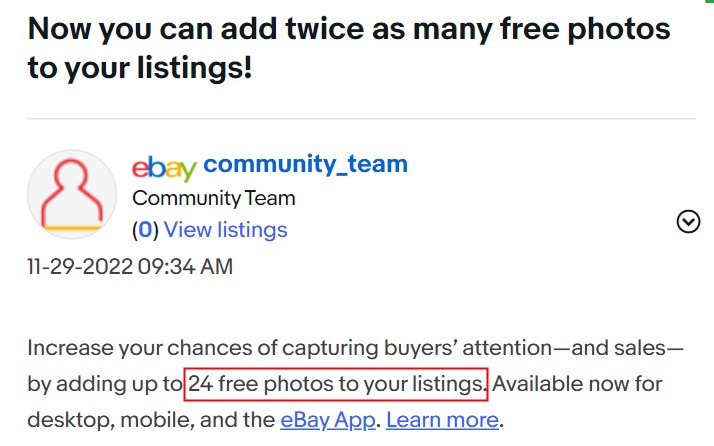
Task: Click the 11-29-2022 09:34 AM timestamp
Action: [130, 267]
